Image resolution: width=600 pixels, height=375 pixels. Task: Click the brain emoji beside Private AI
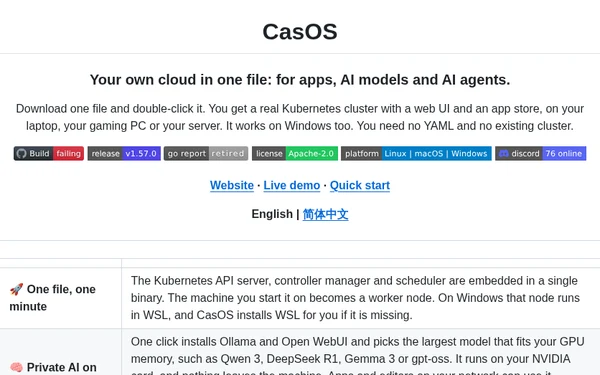coord(16,367)
